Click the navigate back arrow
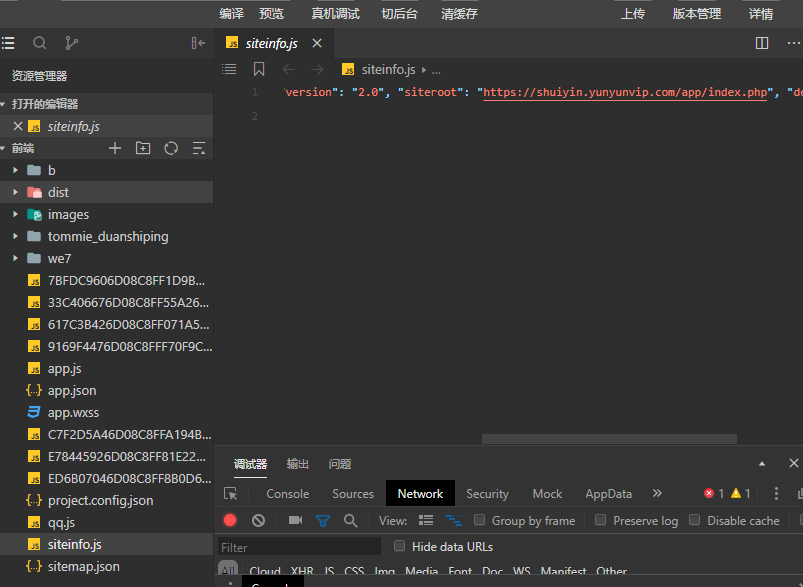 tap(289, 69)
